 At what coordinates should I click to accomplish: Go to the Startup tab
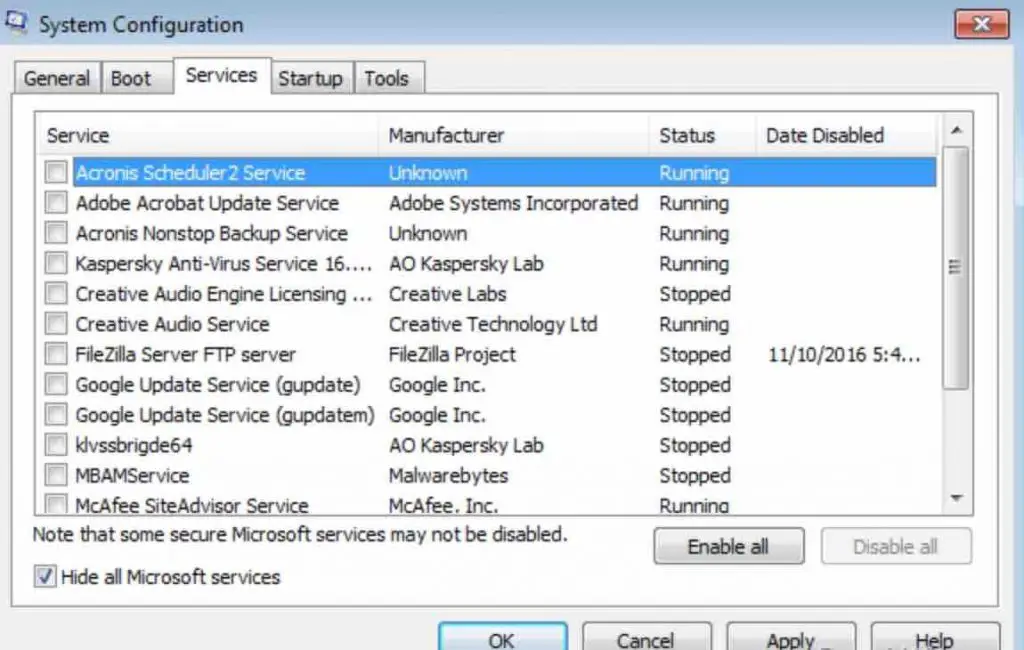(x=310, y=78)
